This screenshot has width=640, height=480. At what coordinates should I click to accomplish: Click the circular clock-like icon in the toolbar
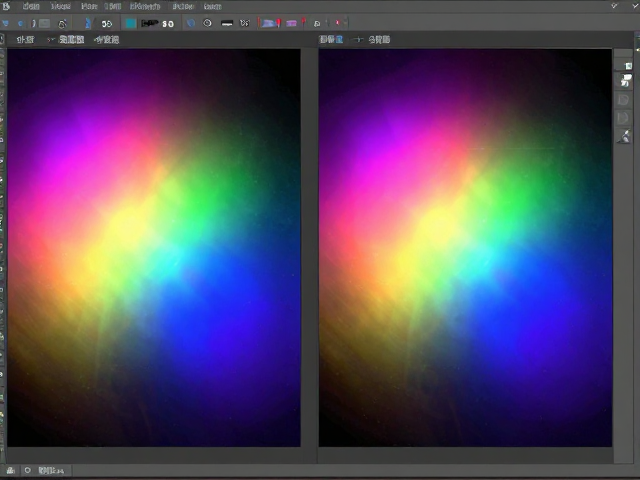[x=207, y=23]
